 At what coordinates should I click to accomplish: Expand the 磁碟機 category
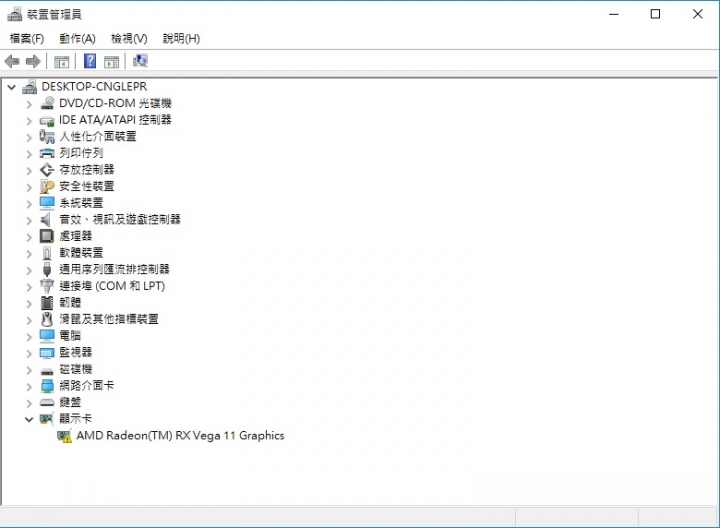(29, 371)
